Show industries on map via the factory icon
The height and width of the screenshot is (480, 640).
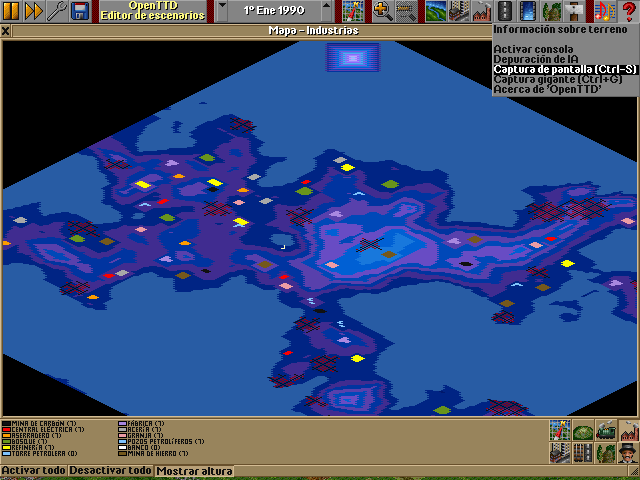pyautogui.click(x=629, y=430)
